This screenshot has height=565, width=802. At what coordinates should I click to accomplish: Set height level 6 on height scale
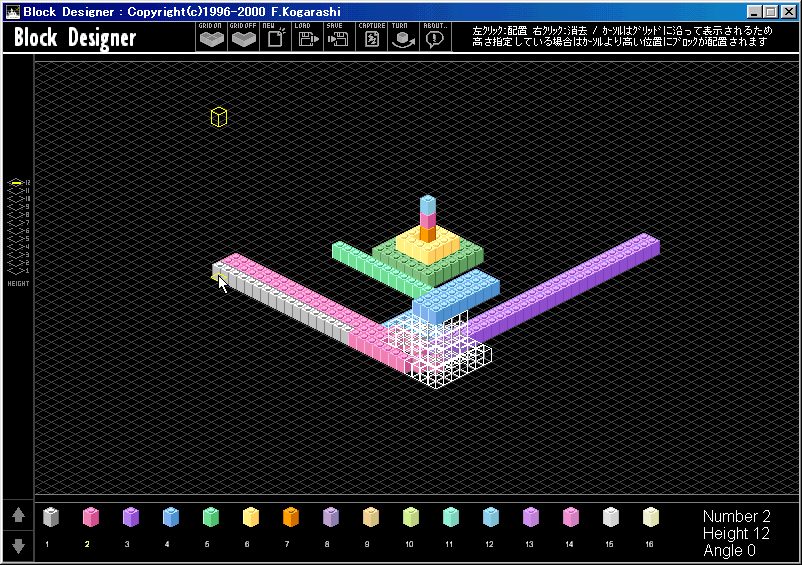18,231
